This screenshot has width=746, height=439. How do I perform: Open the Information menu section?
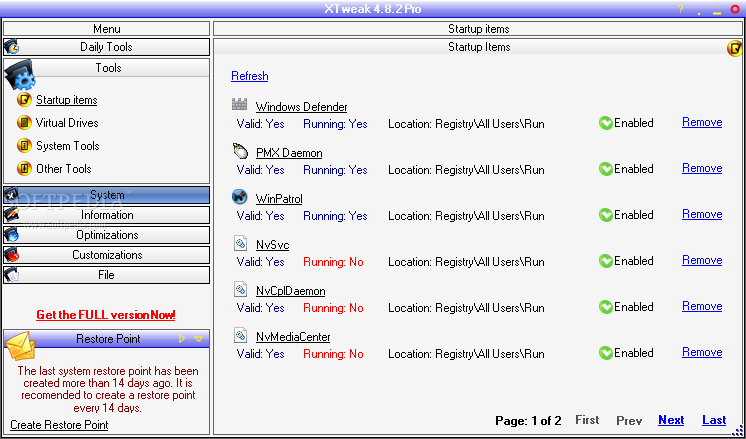pyautogui.click(x=106, y=215)
